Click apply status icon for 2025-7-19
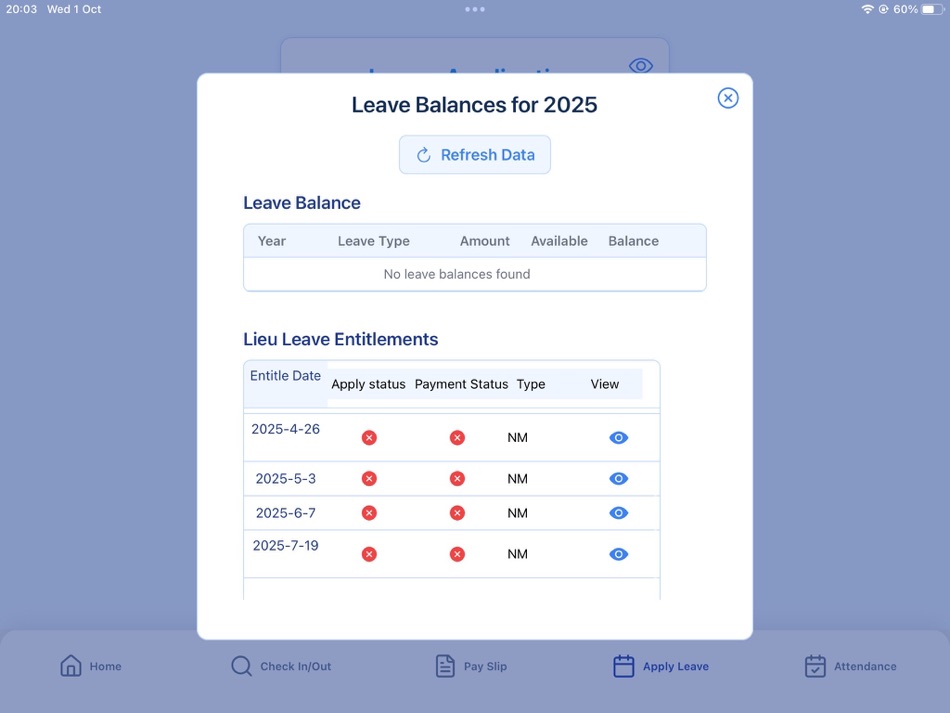The width and height of the screenshot is (950, 713). point(369,554)
